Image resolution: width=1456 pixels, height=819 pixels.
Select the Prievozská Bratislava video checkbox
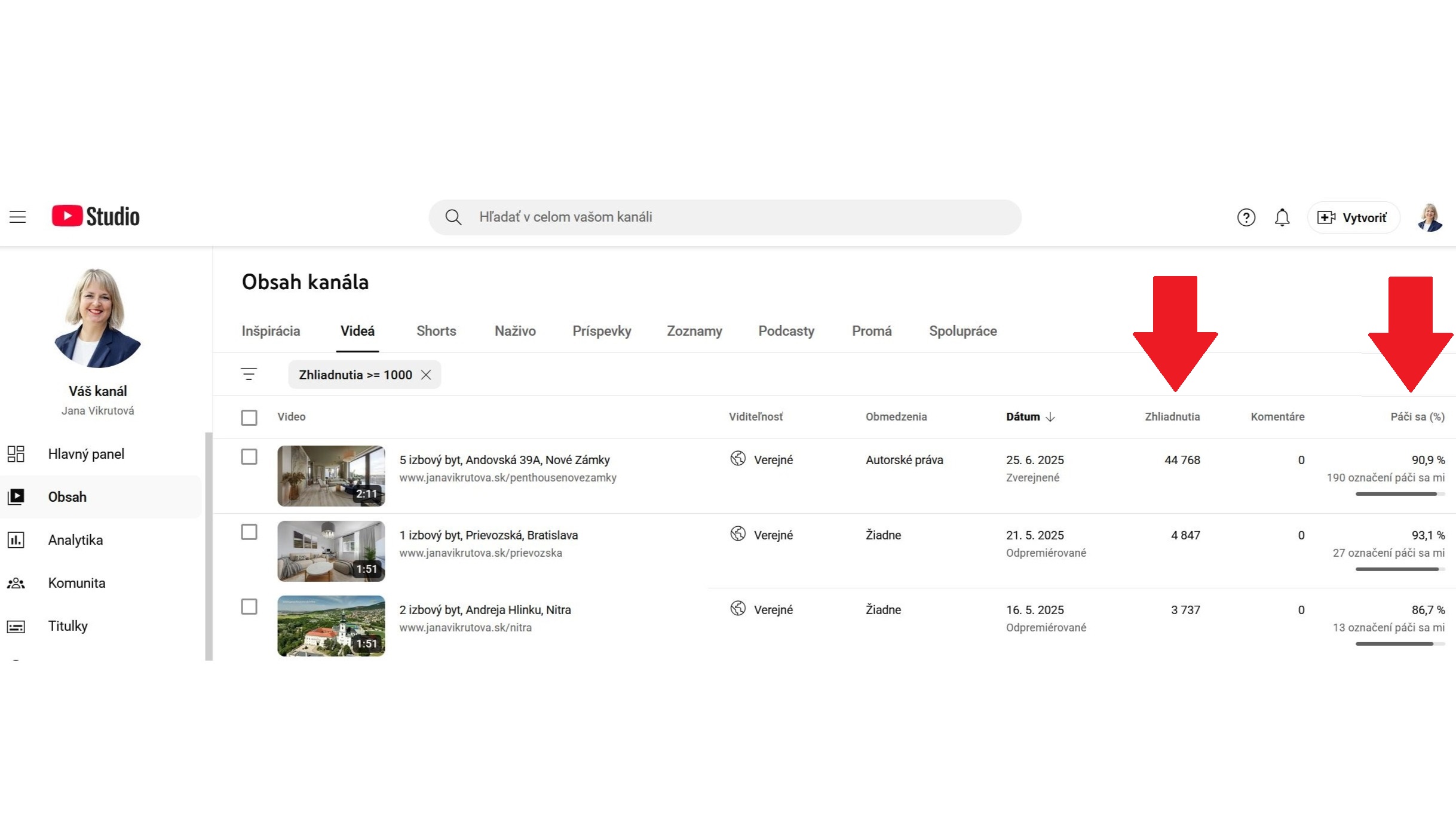(249, 532)
